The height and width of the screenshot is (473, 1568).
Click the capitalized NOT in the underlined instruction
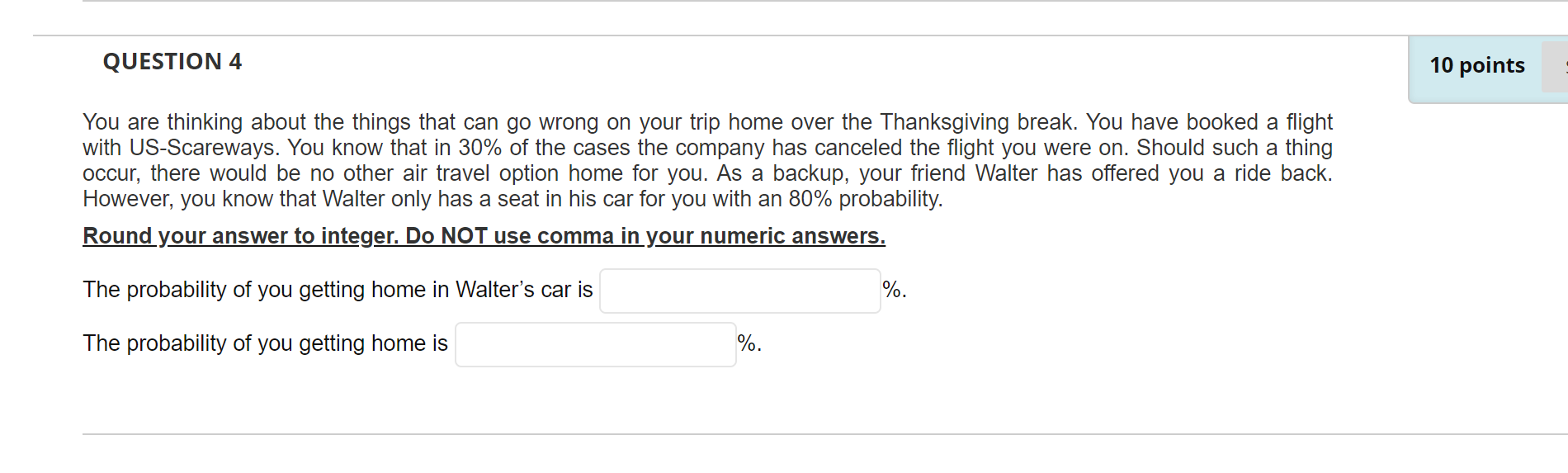pos(464,236)
